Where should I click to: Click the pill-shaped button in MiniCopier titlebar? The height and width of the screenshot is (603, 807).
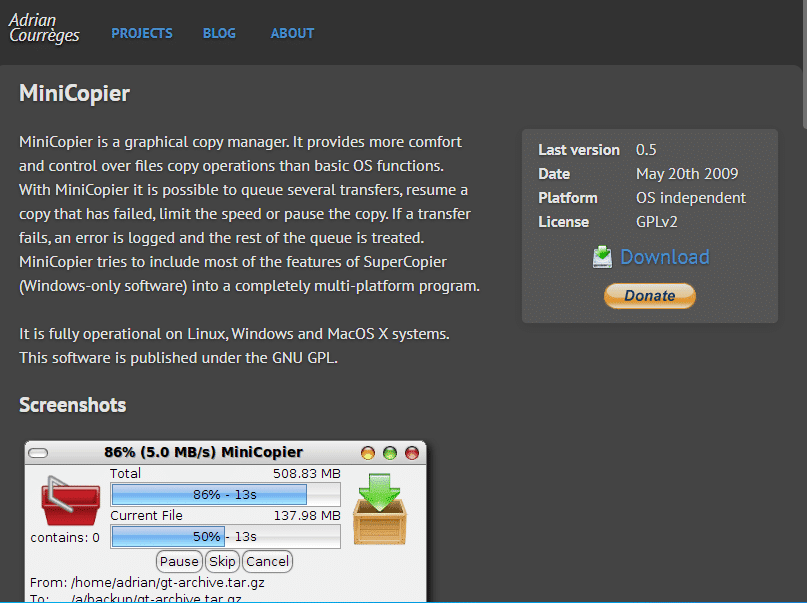[38, 453]
